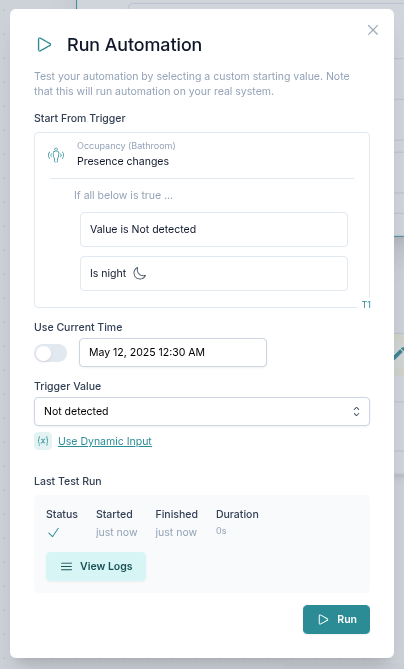The image size is (404, 669).
Task: Click the moon icon next to Is night
Action: (x=140, y=273)
